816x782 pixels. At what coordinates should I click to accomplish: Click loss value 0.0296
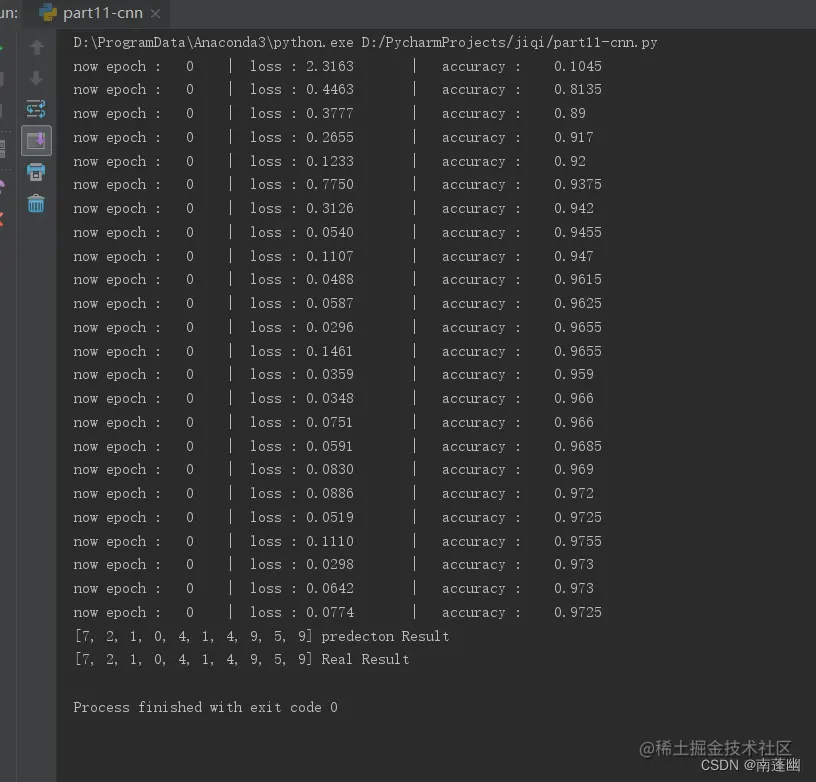click(x=330, y=327)
